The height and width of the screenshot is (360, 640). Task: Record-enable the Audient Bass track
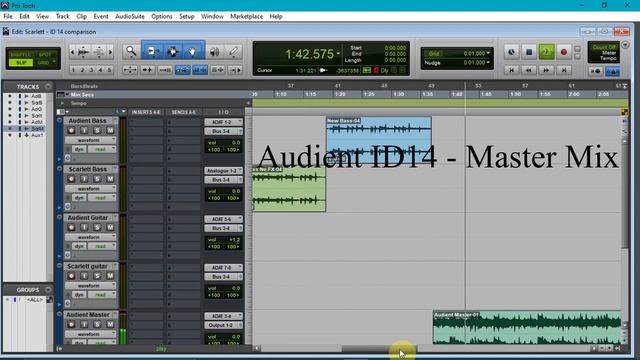coord(71,131)
